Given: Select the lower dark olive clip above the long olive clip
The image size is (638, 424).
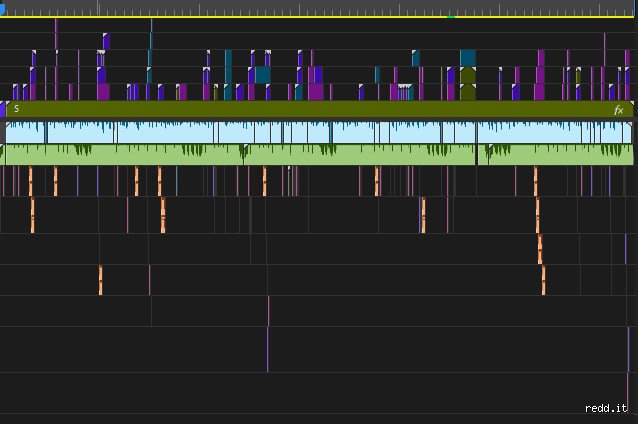Looking at the screenshot, I should [468, 92].
